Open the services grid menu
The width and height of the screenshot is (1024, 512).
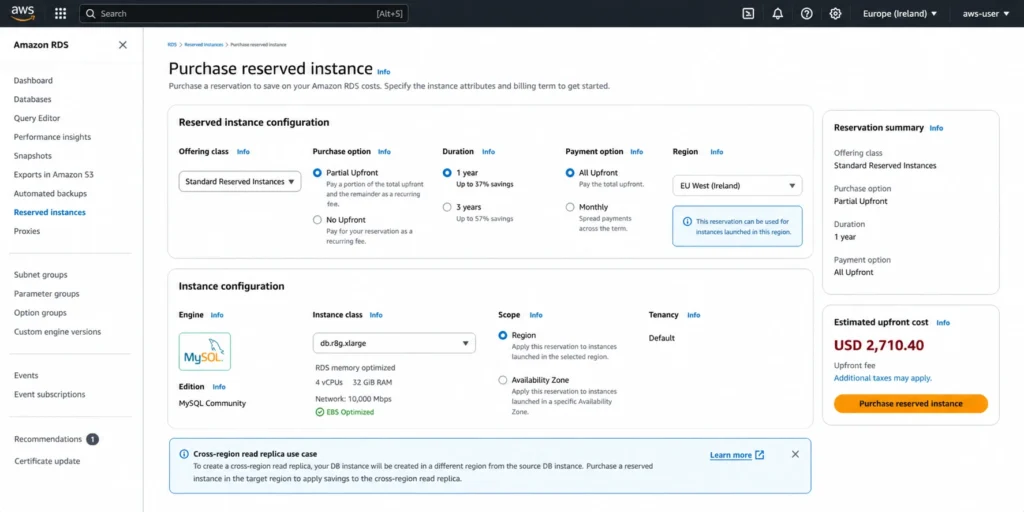click(x=61, y=14)
